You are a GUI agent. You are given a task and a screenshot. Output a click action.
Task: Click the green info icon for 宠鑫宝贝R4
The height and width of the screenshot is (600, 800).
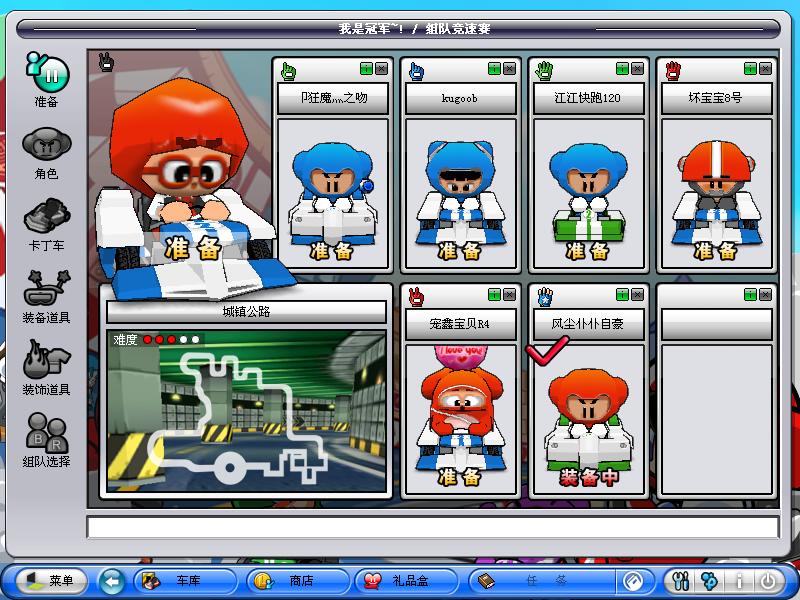point(494,294)
